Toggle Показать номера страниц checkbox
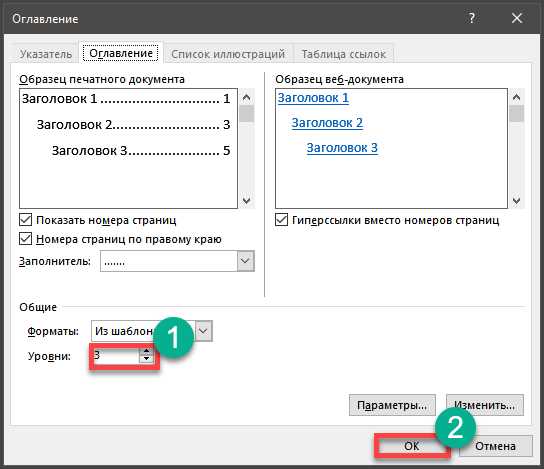544x469 pixels. point(26,220)
